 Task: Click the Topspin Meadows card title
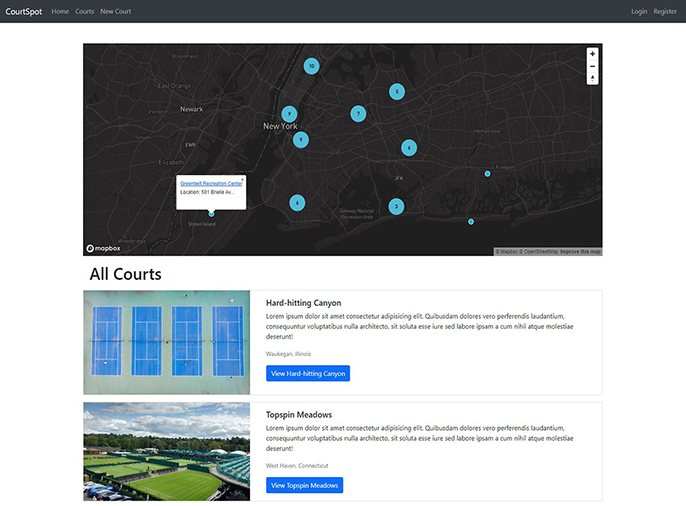click(299, 415)
